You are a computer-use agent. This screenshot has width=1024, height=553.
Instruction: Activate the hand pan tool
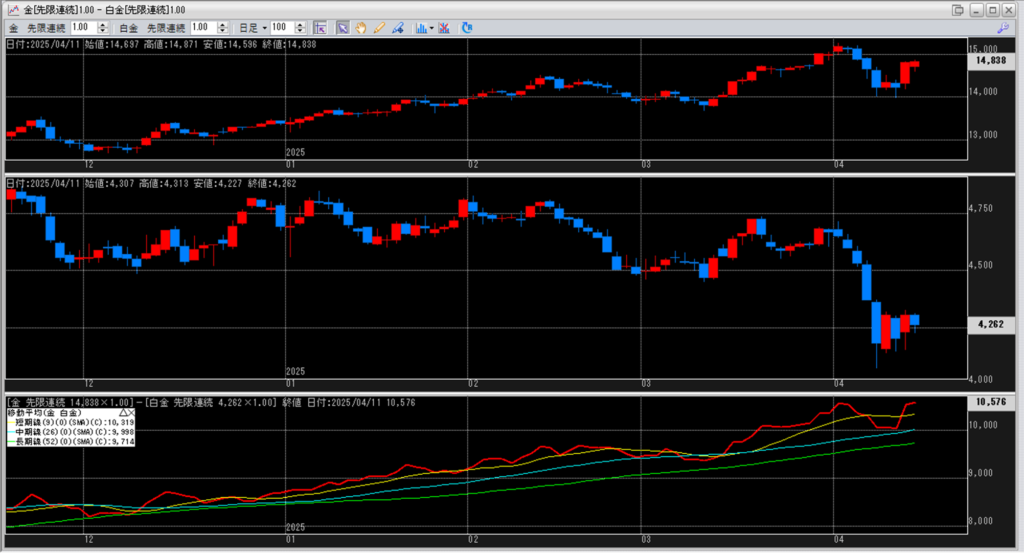pos(361,27)
